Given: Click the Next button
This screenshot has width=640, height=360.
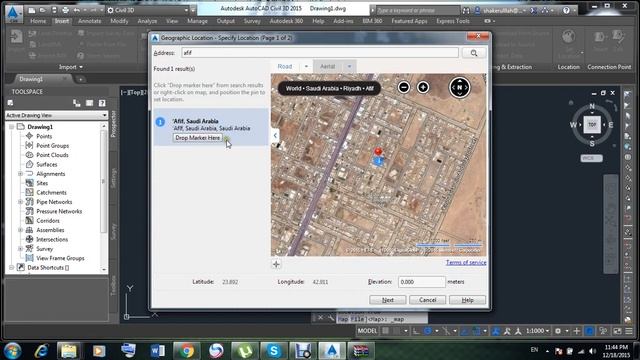Looking at the screenshot, I should (388, 300).
